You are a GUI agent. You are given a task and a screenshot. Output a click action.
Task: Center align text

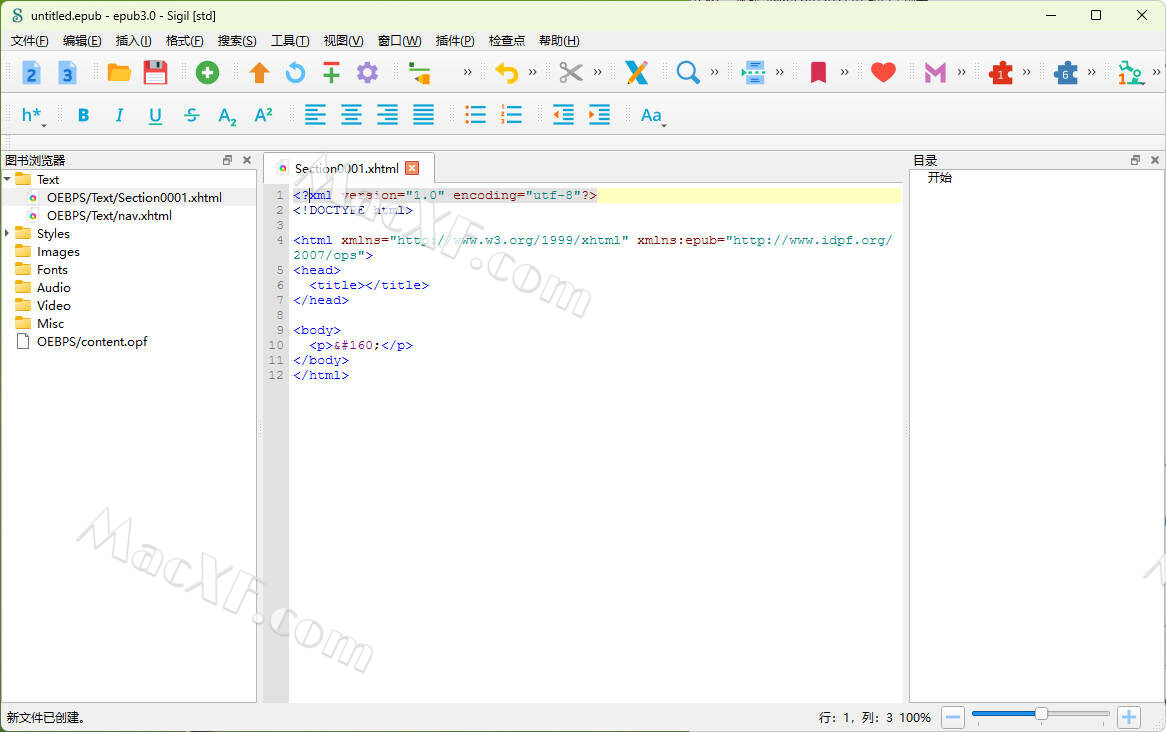(351, 115)
